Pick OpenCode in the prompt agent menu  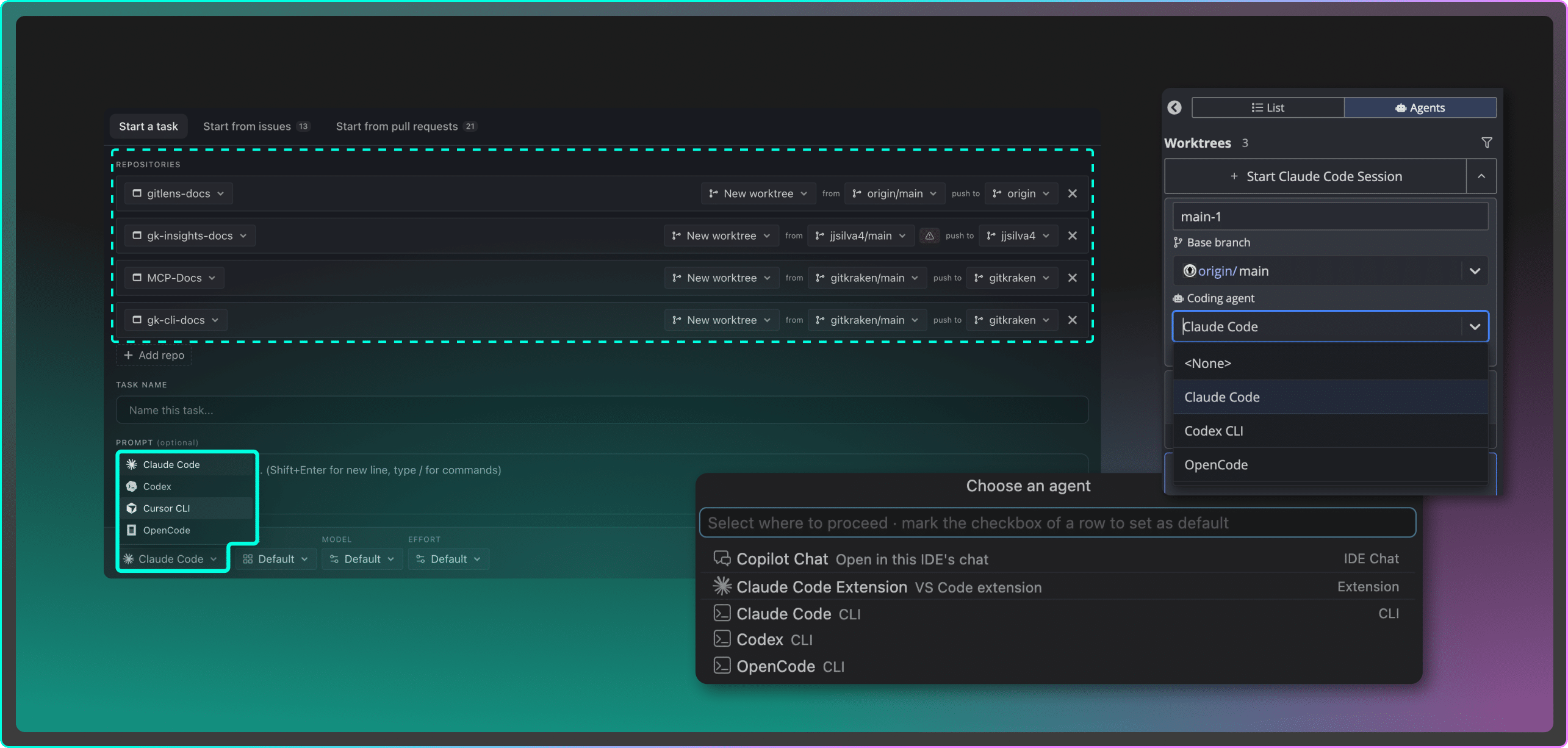point(186,530)
